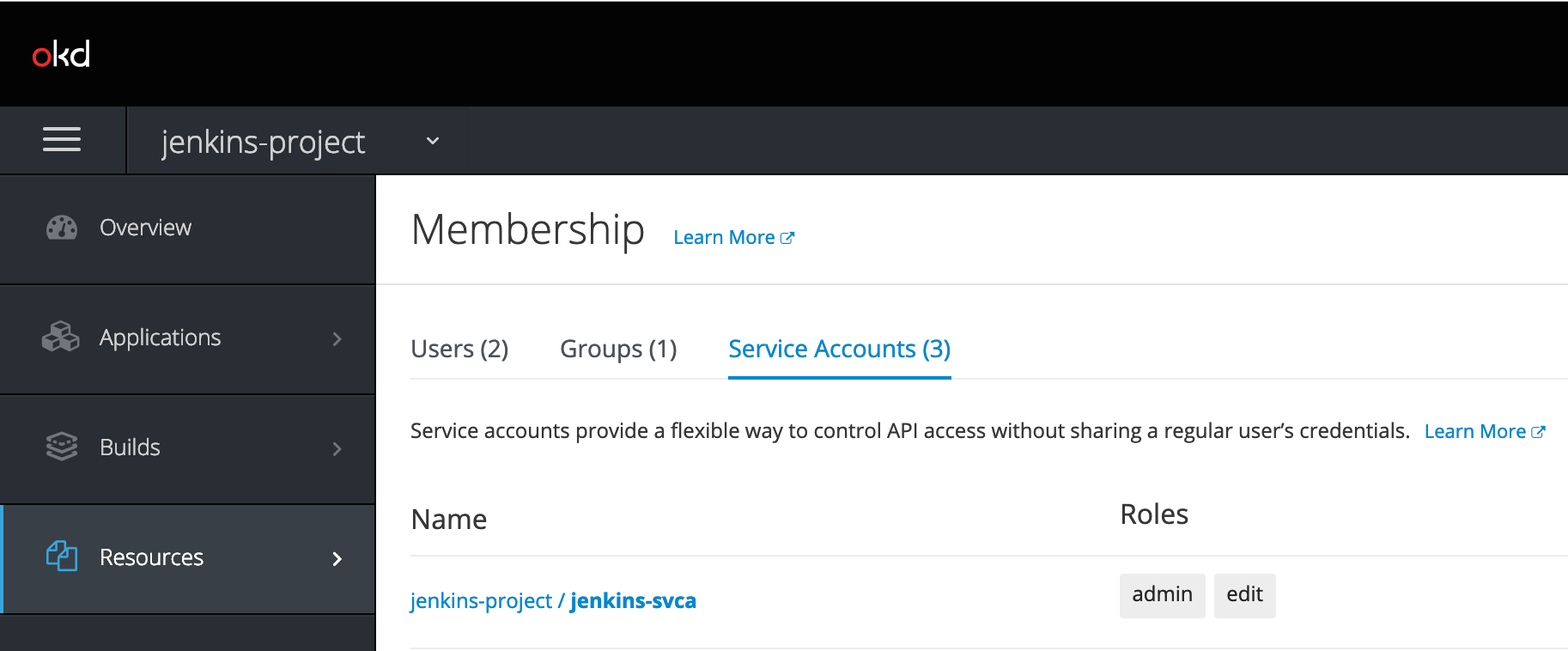Click the Applications icon in the sidebar
The width and height of the screenshot is (1568, 651).
[60, 337]
